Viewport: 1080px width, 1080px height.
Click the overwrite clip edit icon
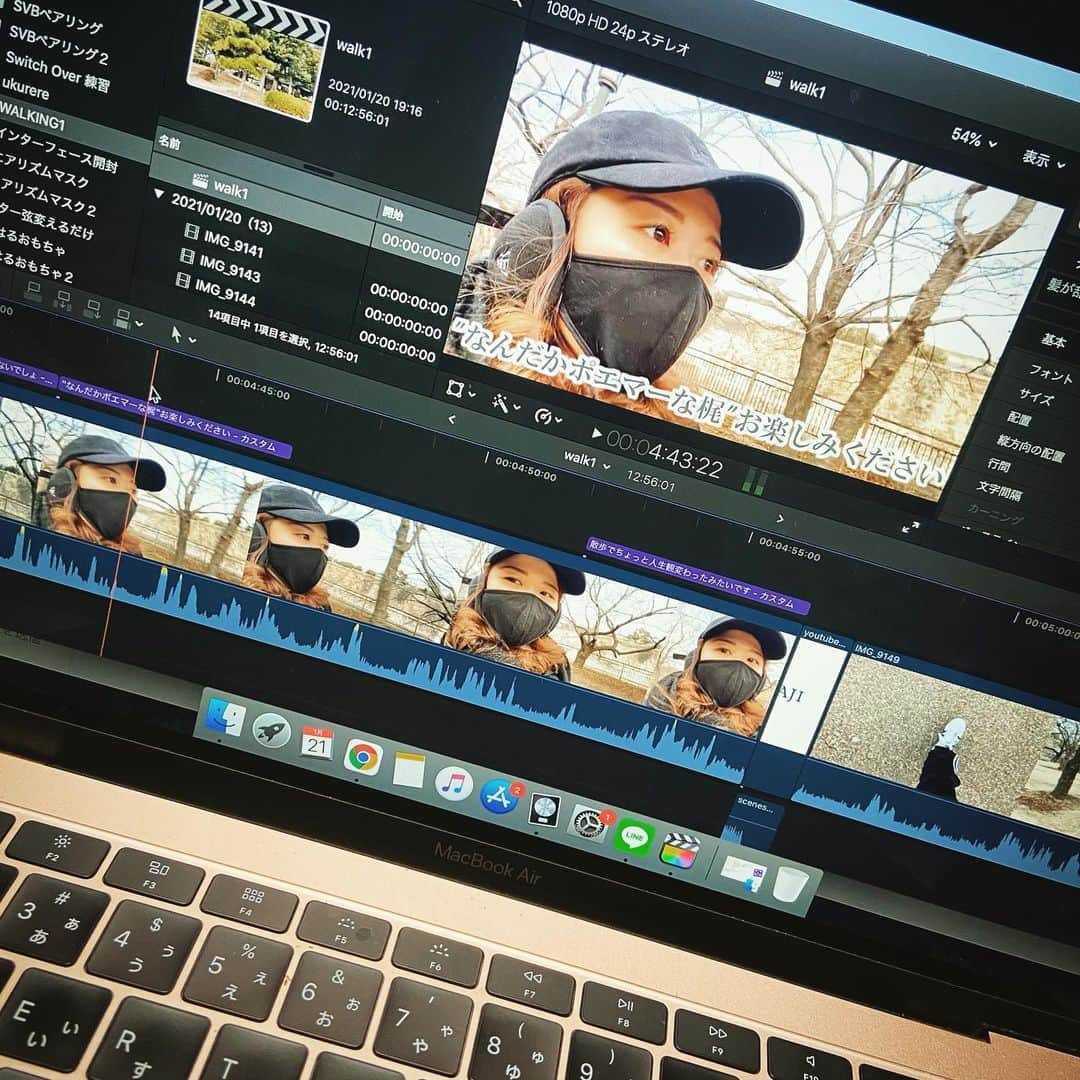[x=122, y=318]
